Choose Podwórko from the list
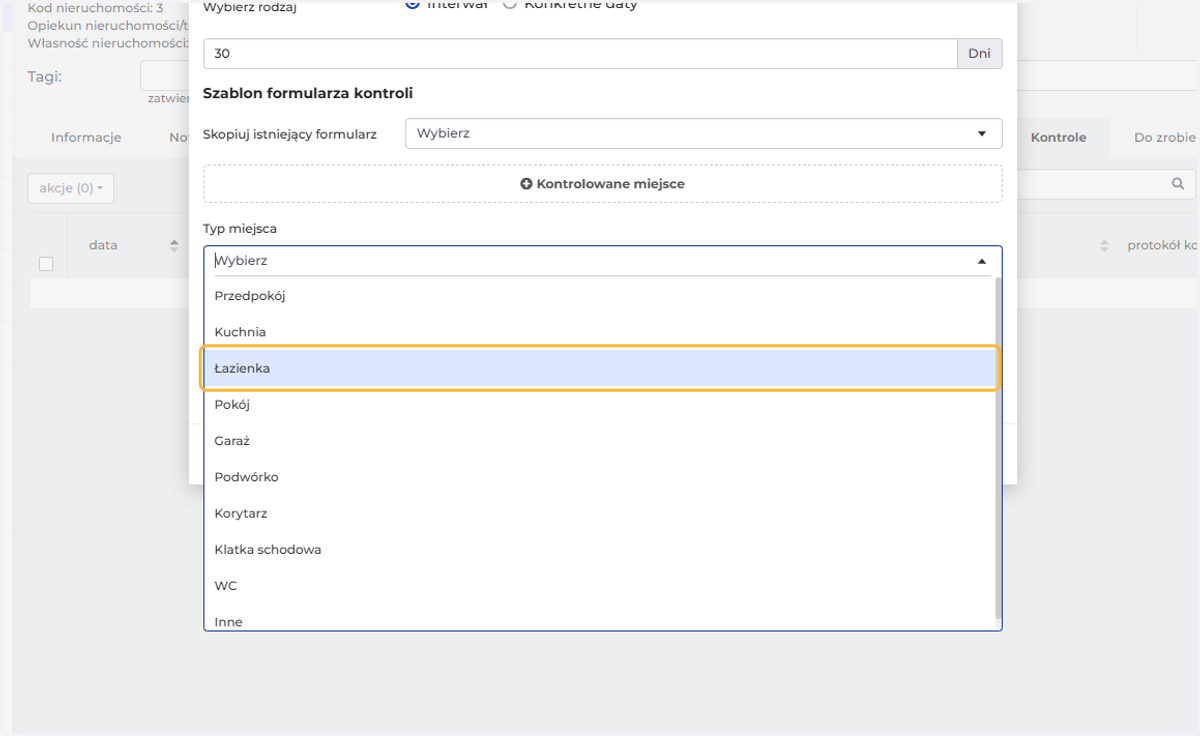This screenshot has height=736, width=1200. pos(600,477)
